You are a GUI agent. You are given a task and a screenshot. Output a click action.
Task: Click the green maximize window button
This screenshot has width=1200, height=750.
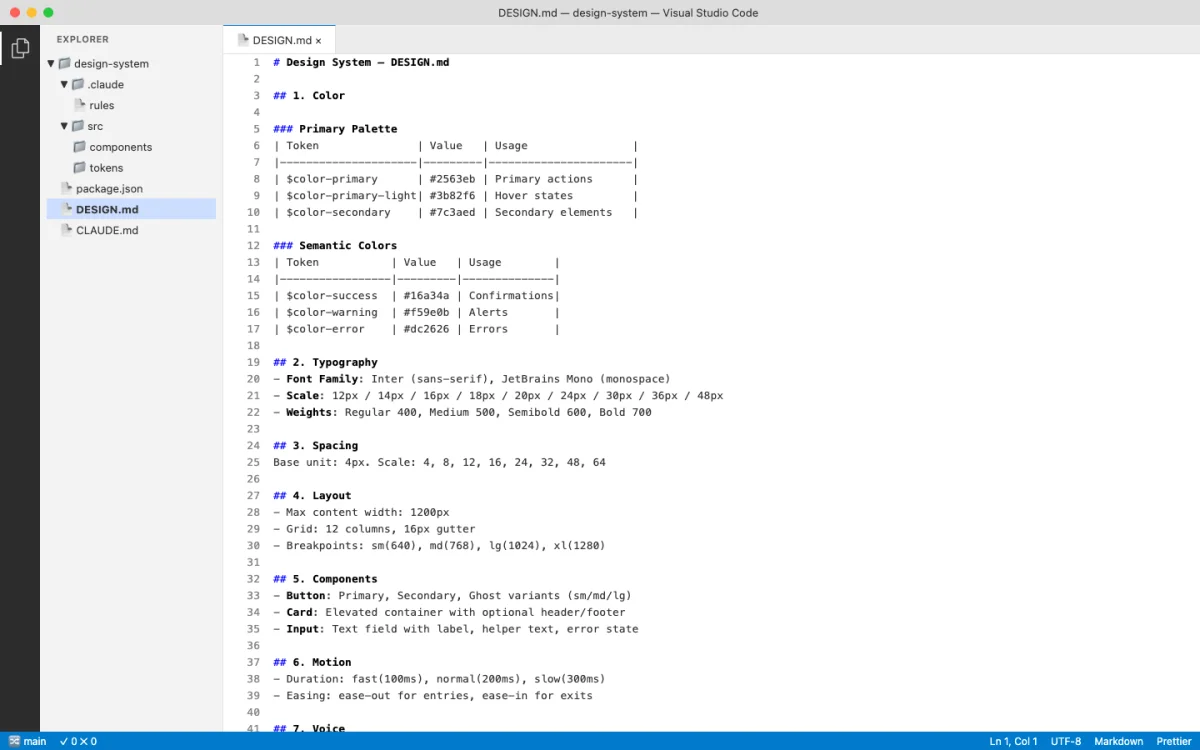(x=48, y=13)
